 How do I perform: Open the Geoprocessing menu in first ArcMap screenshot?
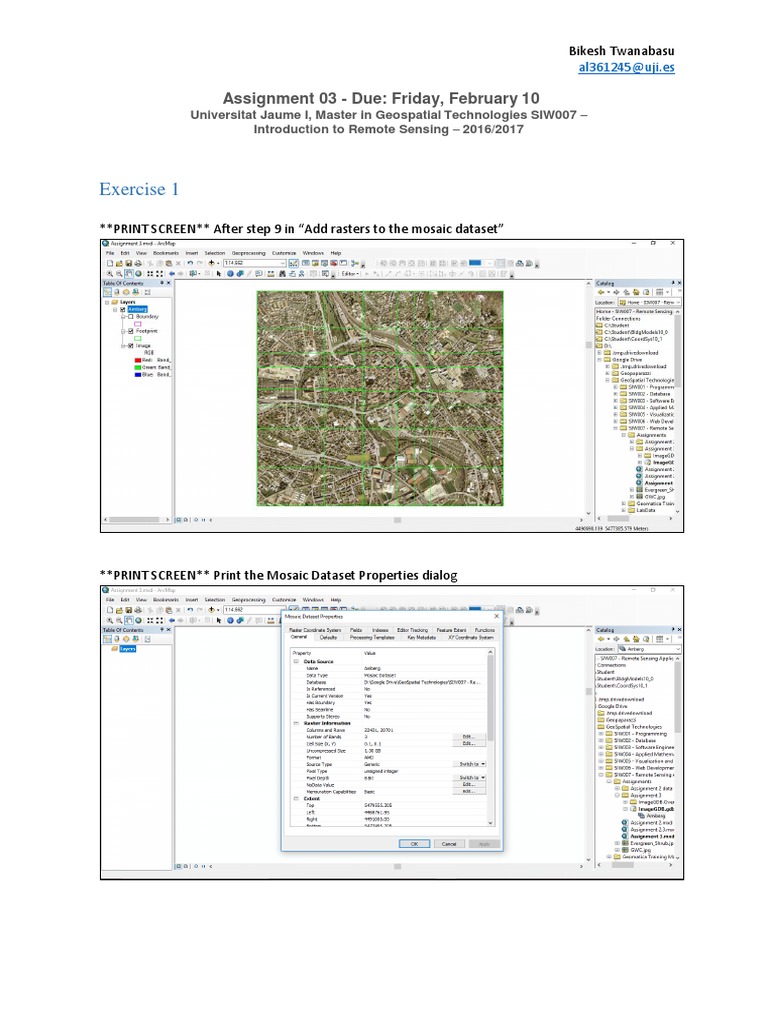coord(249,253)
